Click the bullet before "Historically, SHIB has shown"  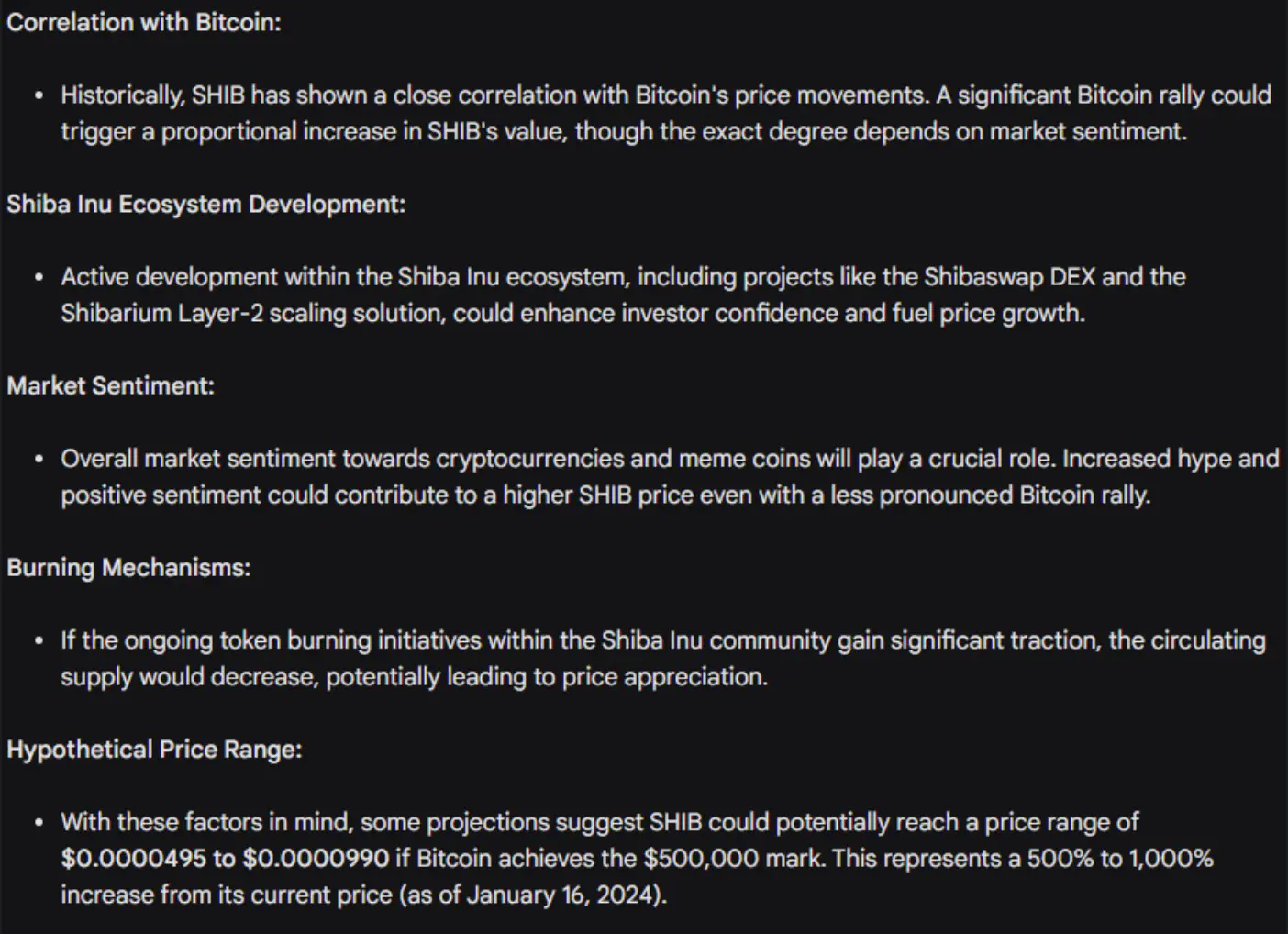[x=39, y=95]
